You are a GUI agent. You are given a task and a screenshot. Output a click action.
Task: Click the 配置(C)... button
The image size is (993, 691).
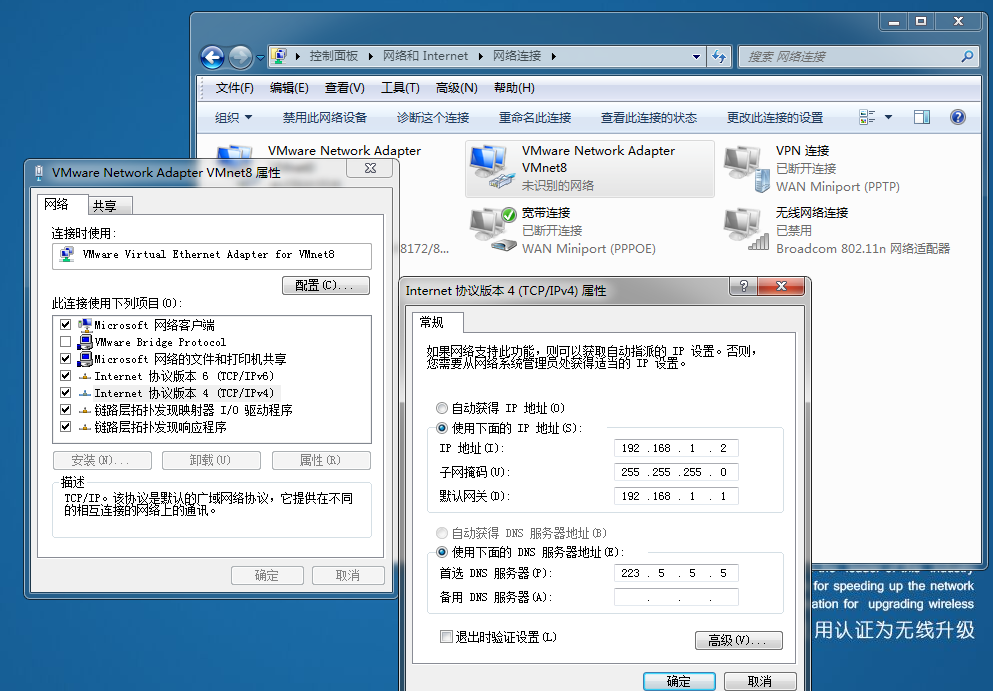(x=326, y=286)
